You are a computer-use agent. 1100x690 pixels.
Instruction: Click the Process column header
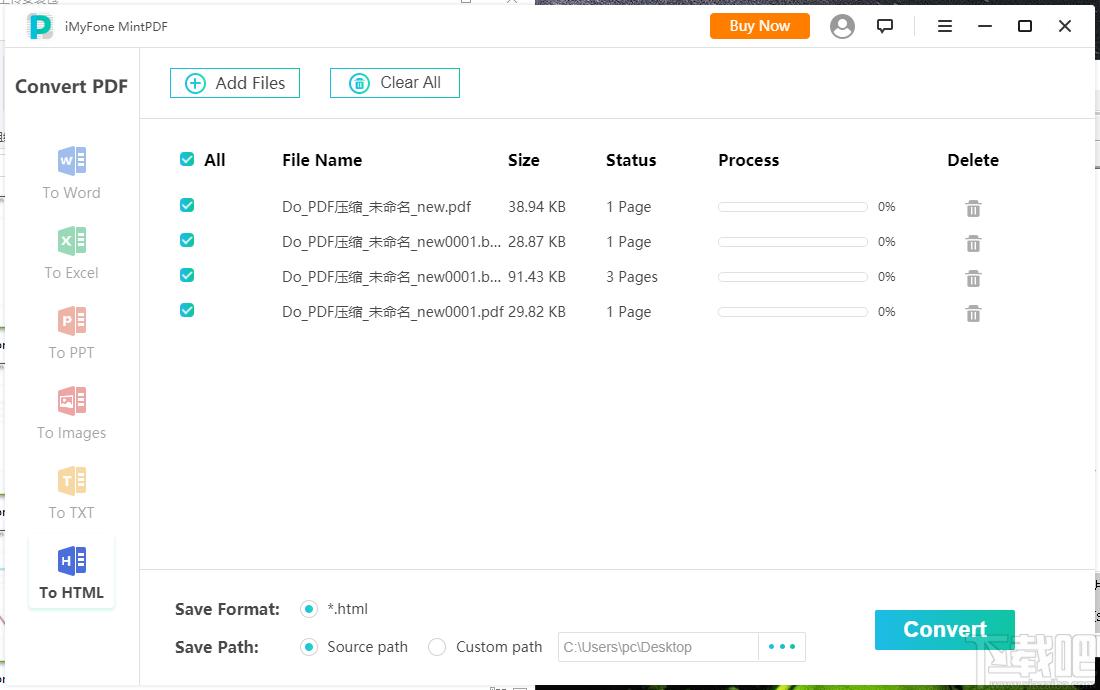749,160
